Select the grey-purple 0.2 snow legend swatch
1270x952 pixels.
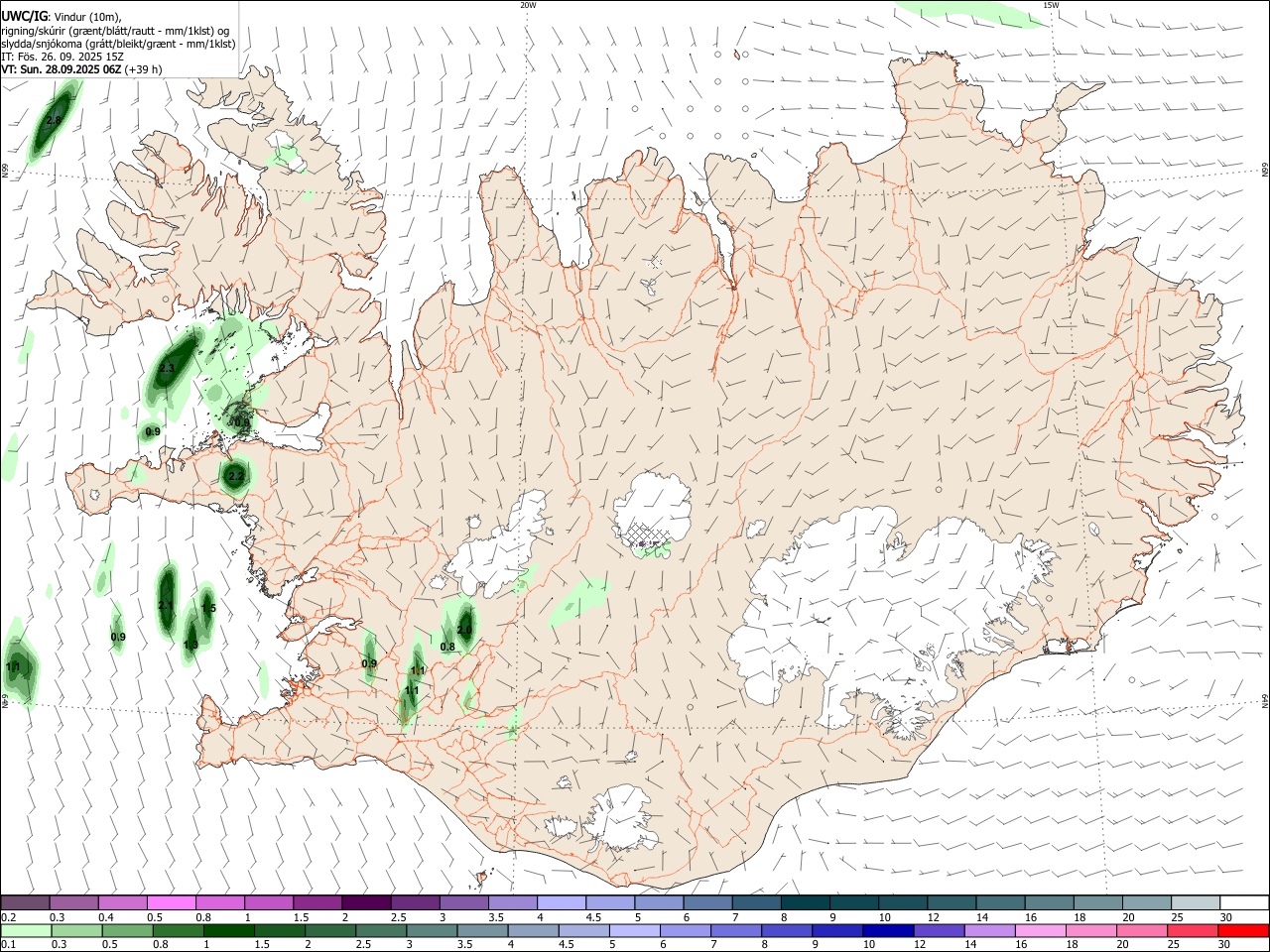[26, 902]
